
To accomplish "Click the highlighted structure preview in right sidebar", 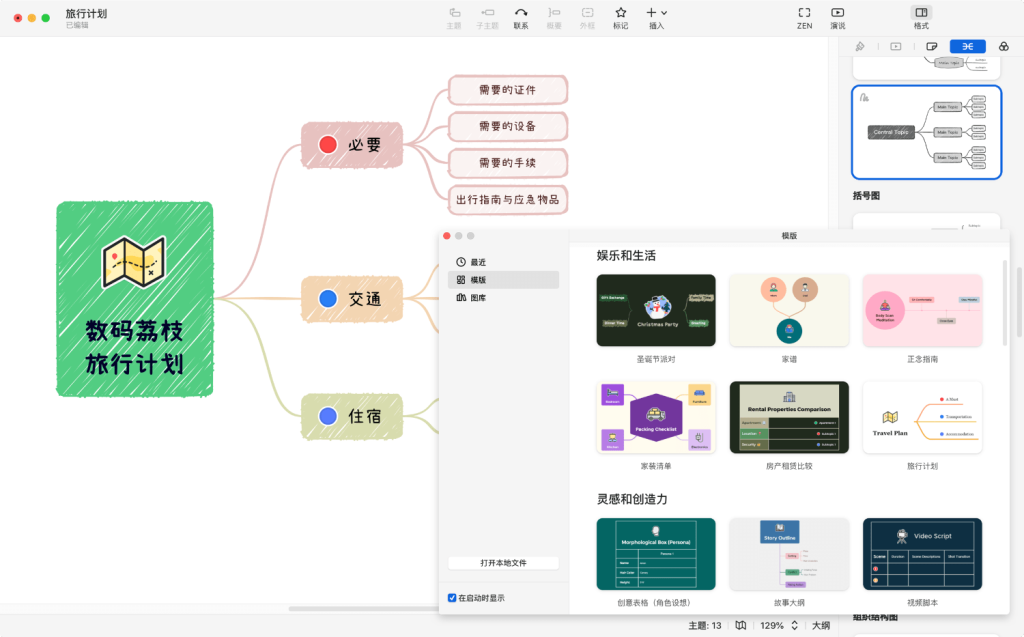I will (926, 131).
